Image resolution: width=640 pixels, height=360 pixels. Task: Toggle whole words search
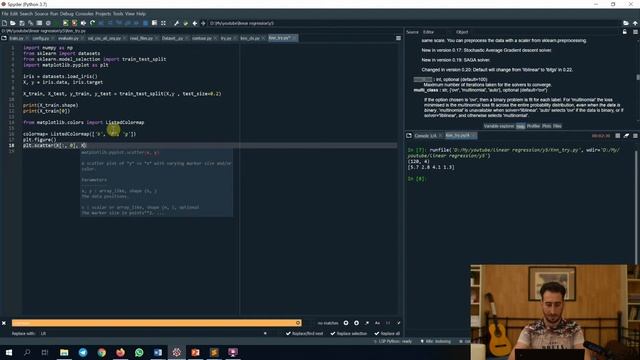tap(388, 323)
